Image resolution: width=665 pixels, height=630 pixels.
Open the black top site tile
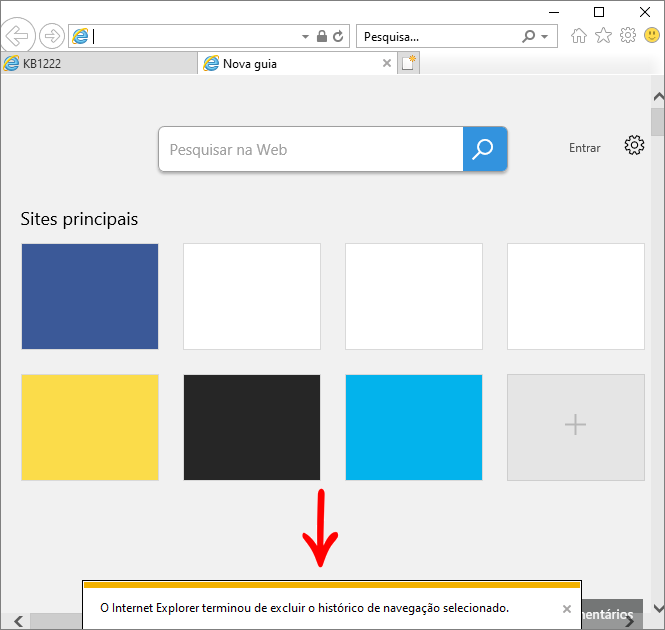pyautogui.click(x=252, y=427)
